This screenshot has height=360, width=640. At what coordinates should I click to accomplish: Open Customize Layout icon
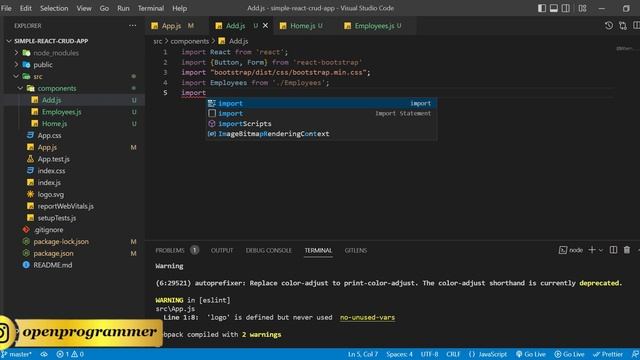click(x=582, y=8)
